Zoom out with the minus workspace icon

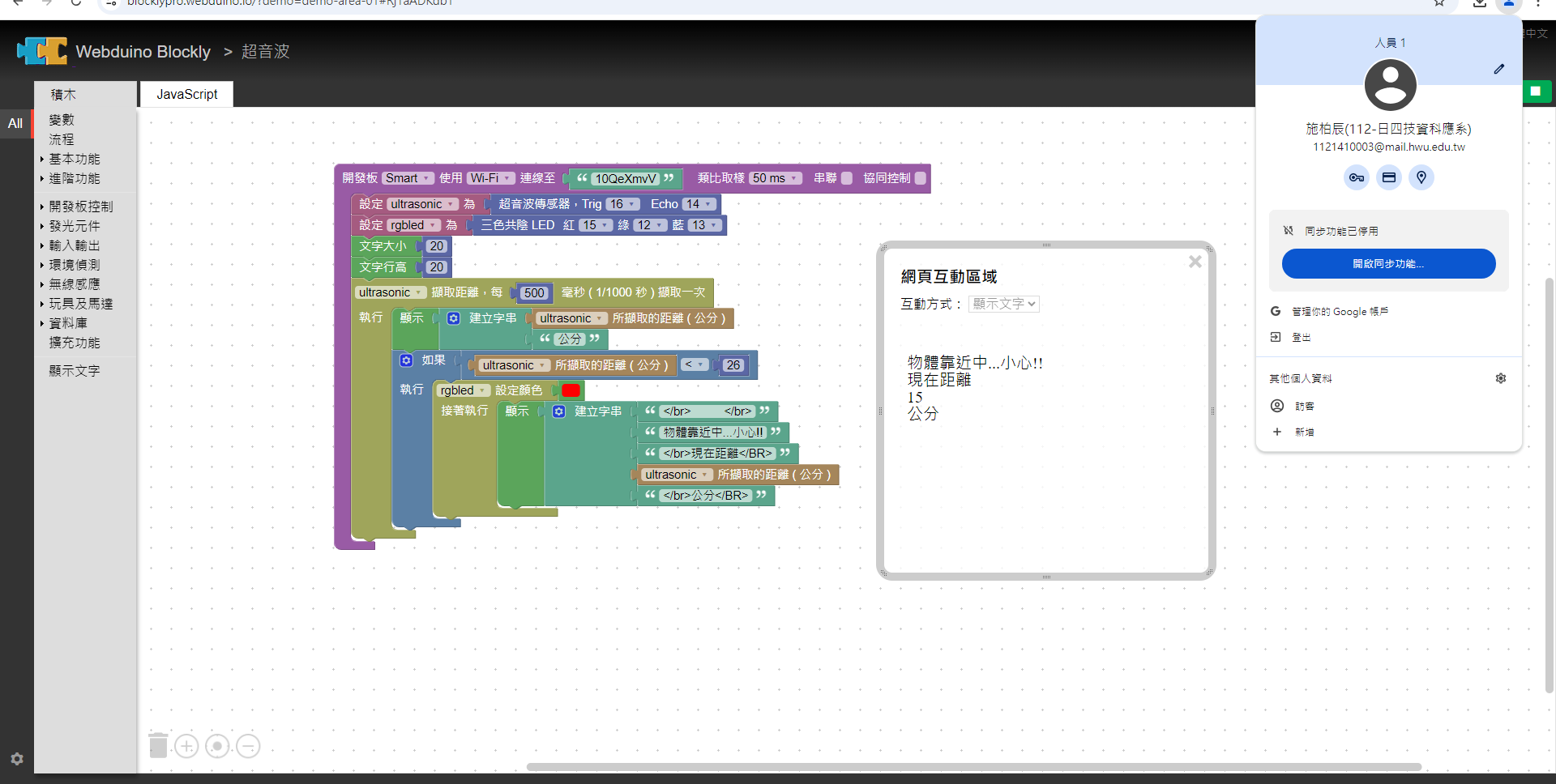pyautogui.click(x=248, y=746)
